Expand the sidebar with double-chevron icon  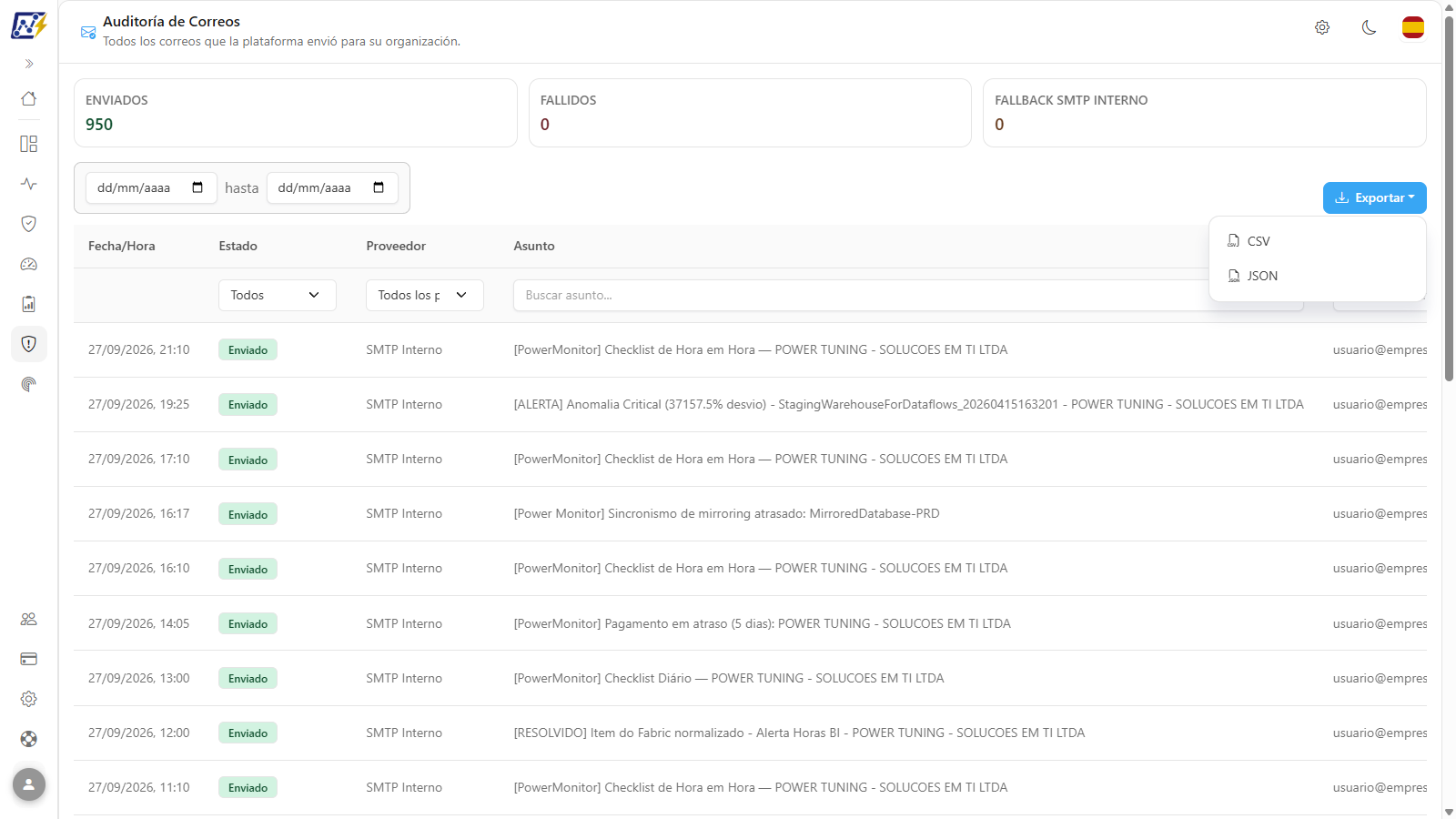pyautogui.click(x=29, y=64)
